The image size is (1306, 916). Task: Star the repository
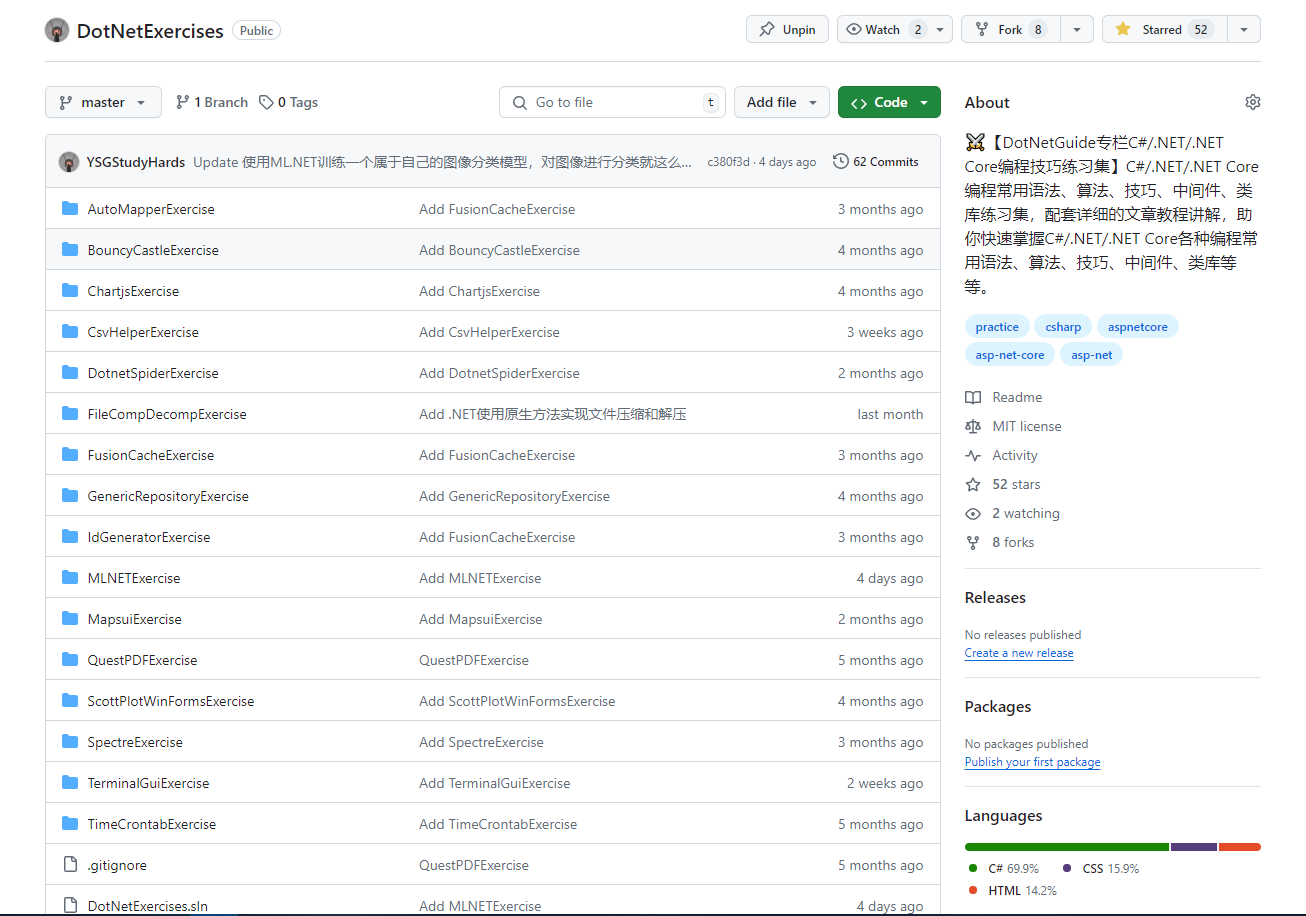[1160, 29]
